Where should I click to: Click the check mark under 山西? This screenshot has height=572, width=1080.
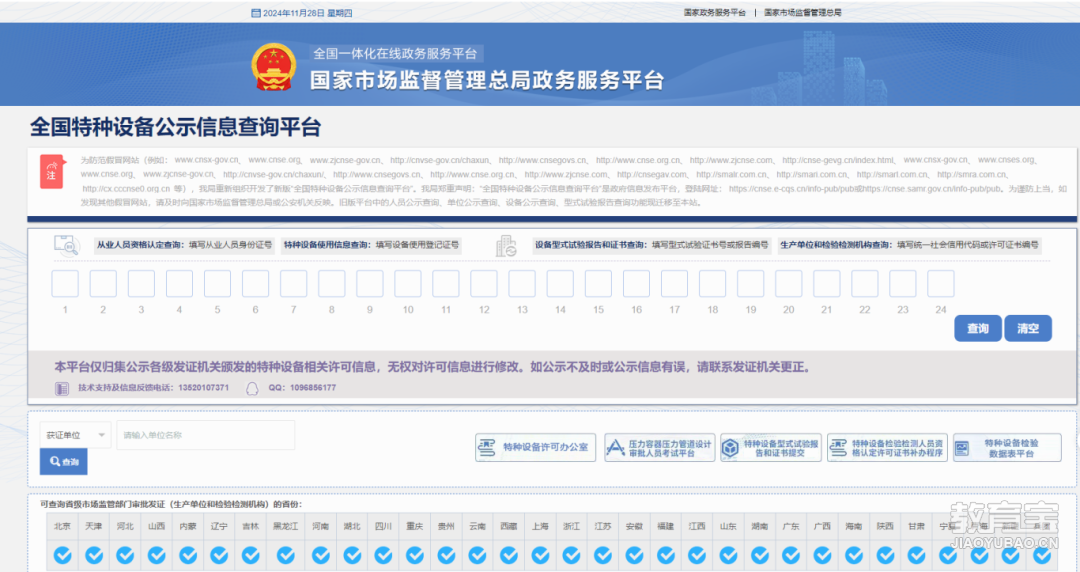(156, 555)
